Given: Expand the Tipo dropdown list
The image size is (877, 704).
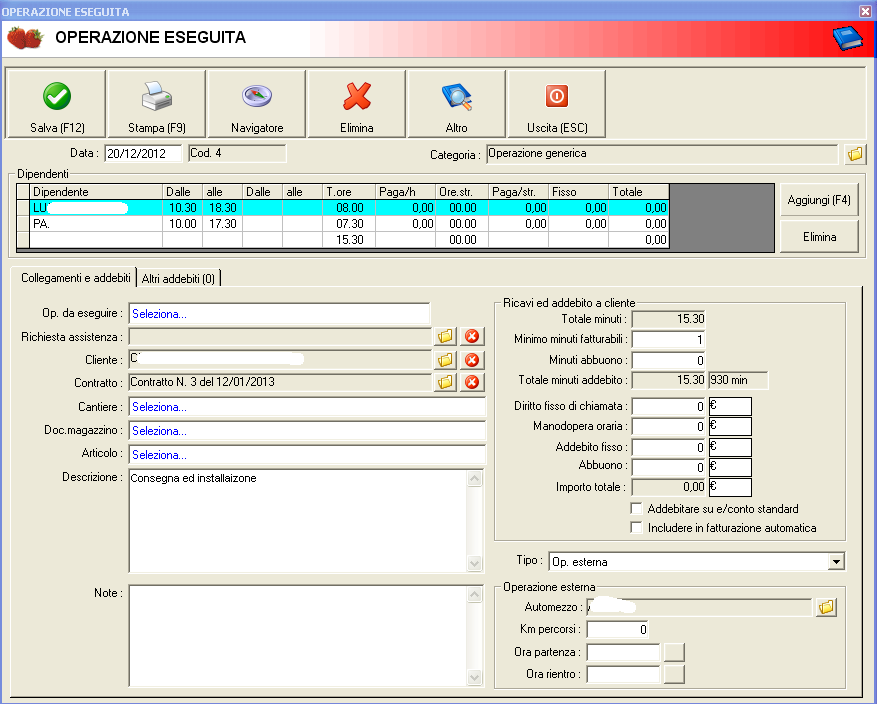Looking at the screenshot, I should [x=836, y=562].
